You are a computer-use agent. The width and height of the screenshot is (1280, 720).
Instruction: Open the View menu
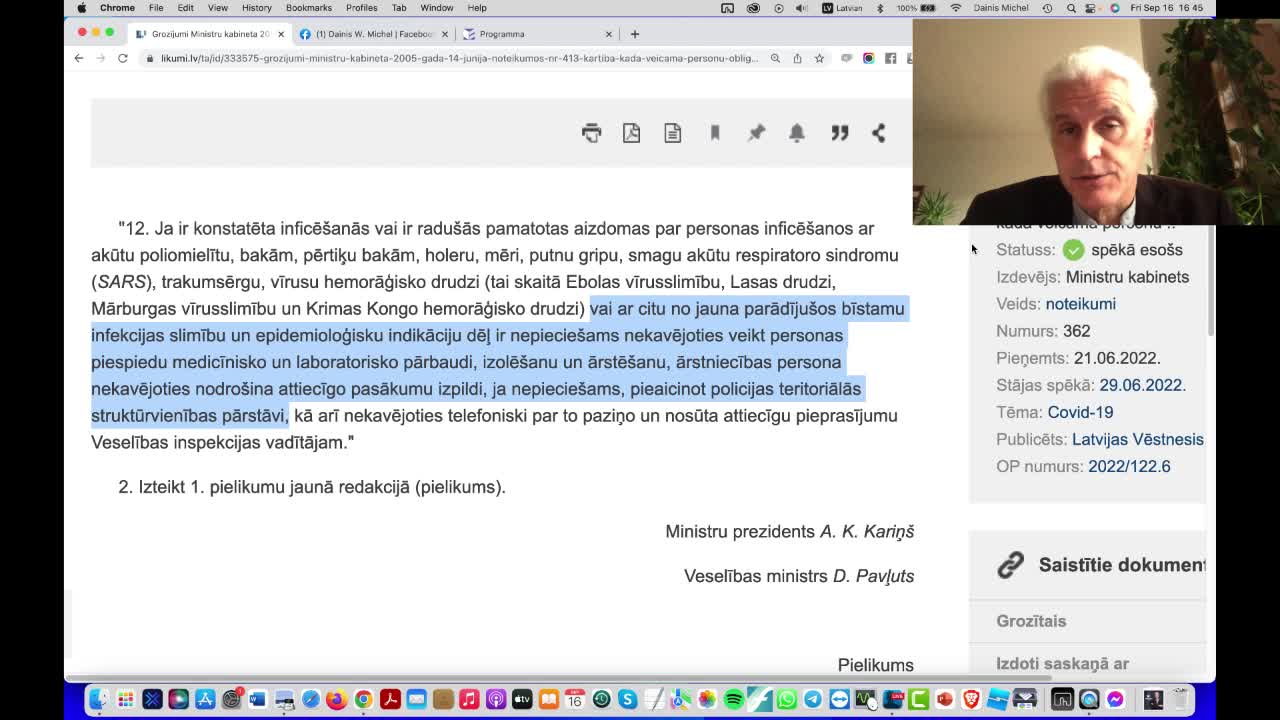pos(217,8)
